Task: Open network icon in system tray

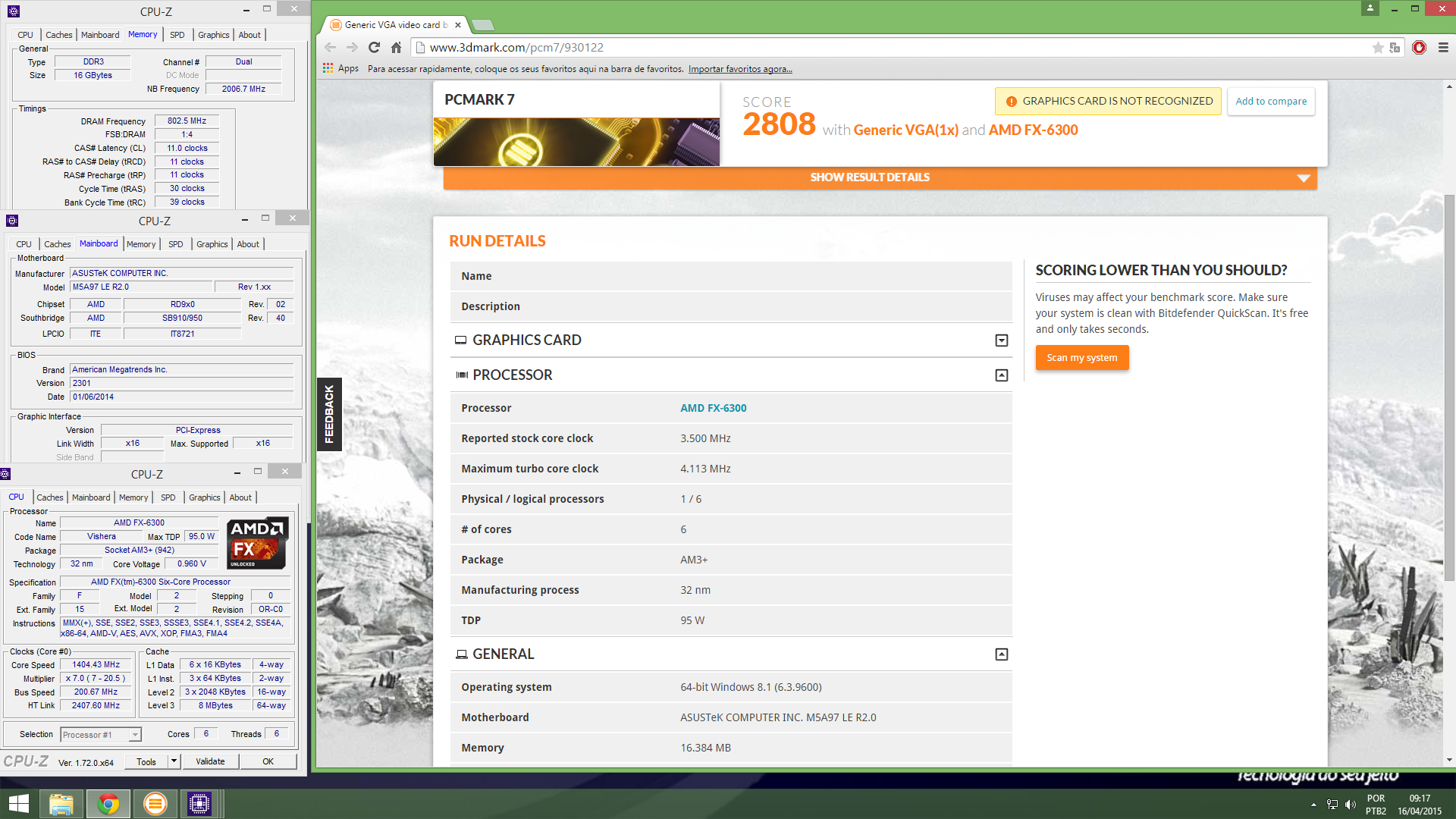Action: (x=1332, y=805)
